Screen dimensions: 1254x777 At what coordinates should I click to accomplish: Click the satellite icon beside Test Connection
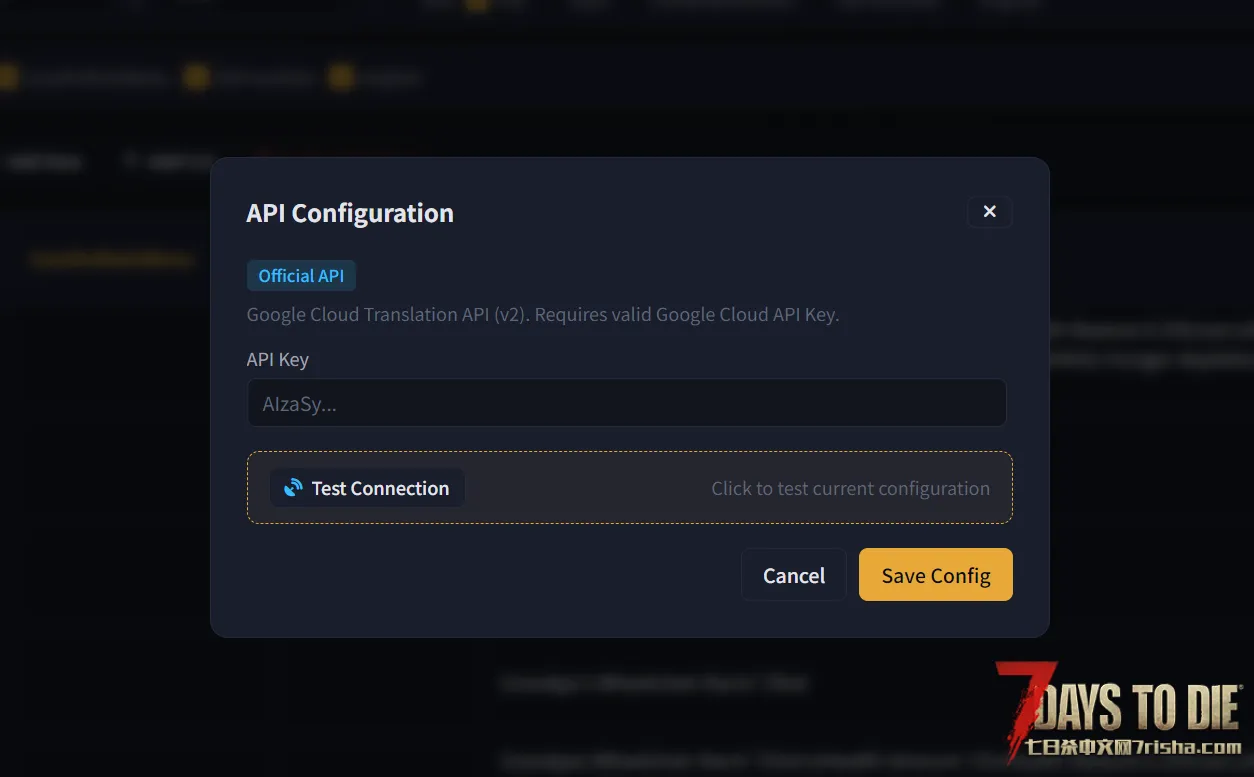pyautogui.click(x=293, y=488)
